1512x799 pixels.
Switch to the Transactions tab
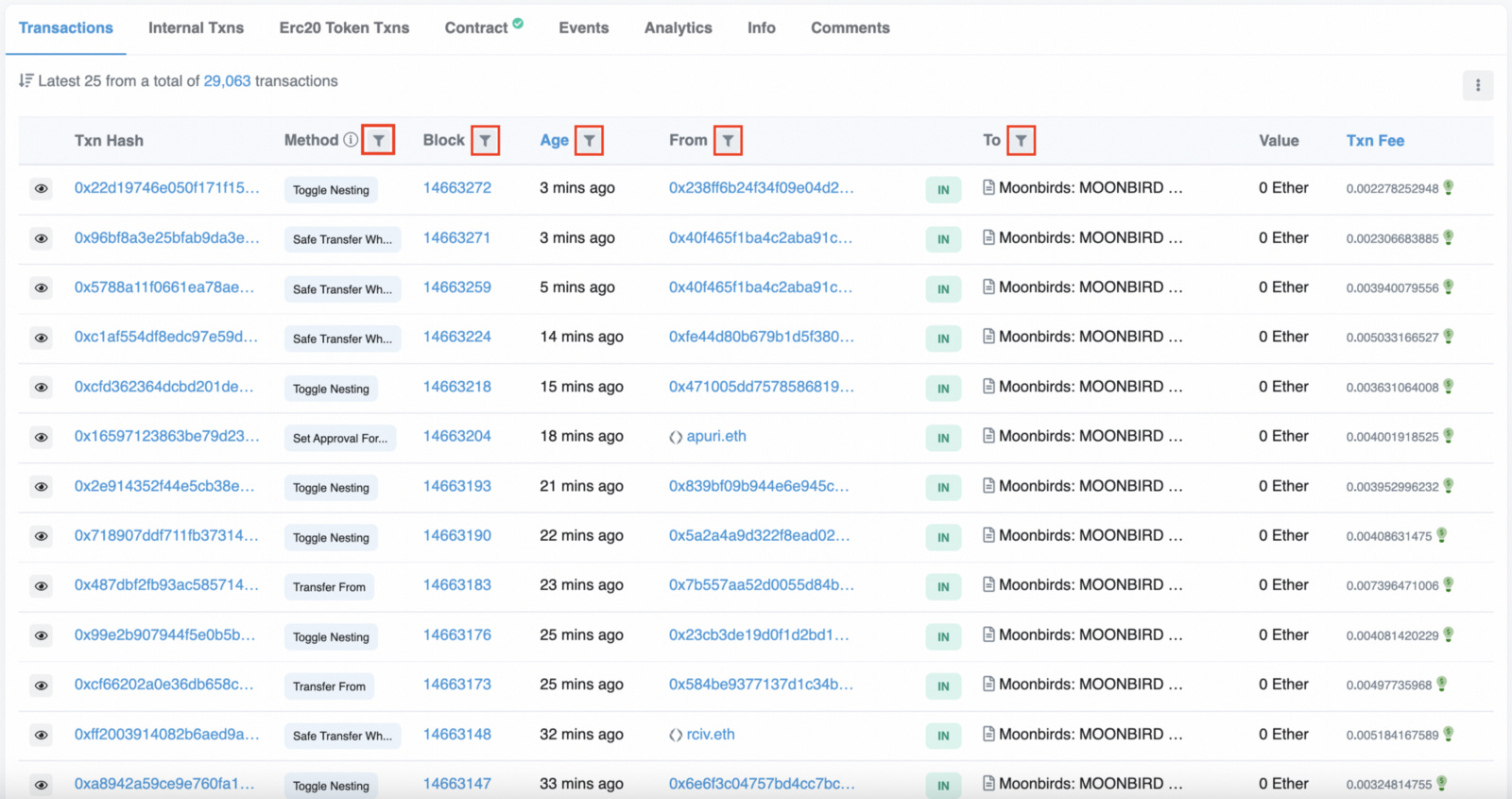click(x=66, y=28)
